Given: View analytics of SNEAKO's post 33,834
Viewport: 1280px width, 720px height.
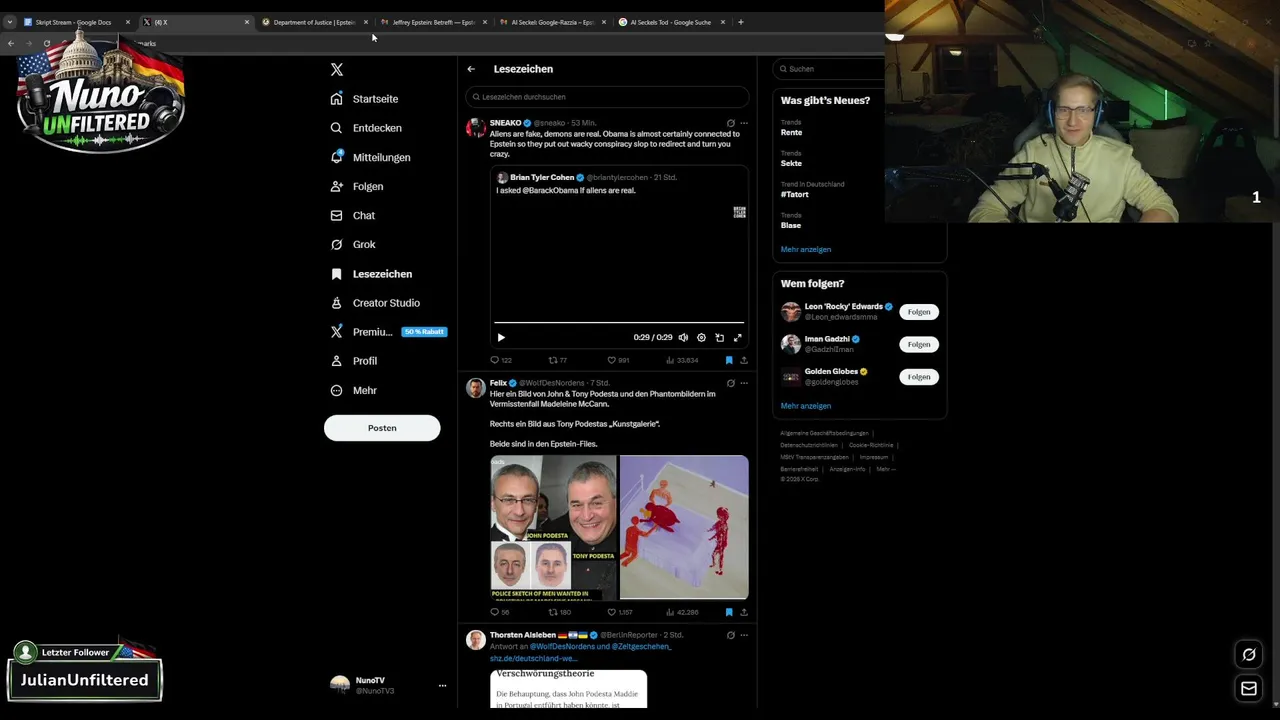Looking at the screenshot, I should [681, 360].
